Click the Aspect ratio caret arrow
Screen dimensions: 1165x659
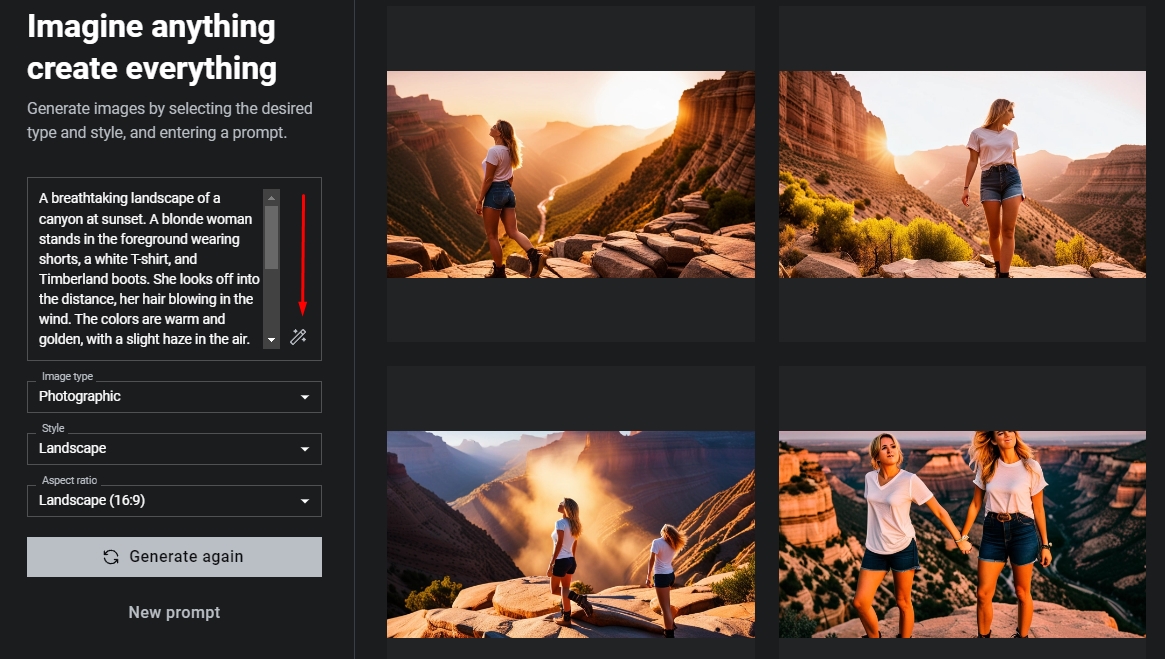pyautogui.click(x=305, y=501)
